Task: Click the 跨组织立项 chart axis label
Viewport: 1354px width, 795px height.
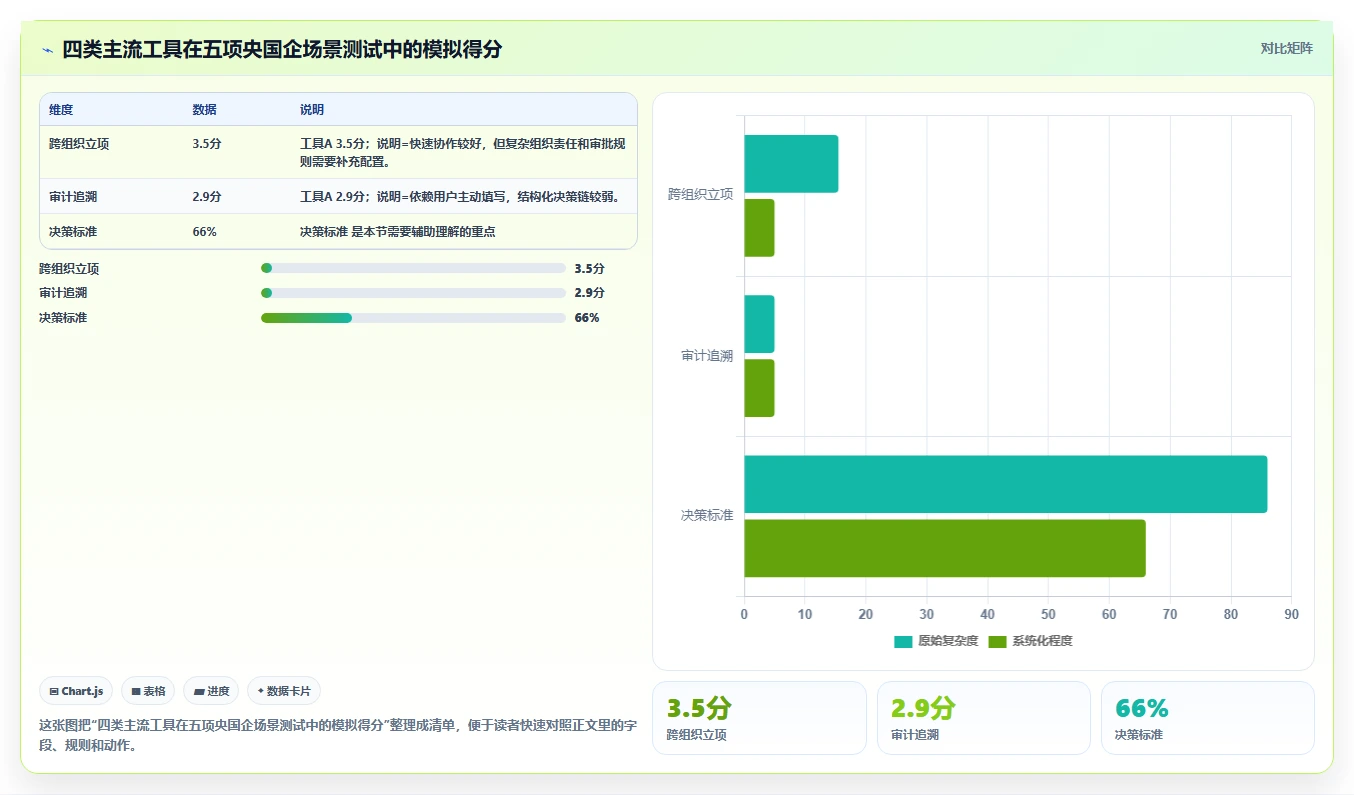Action: point(700,194)
